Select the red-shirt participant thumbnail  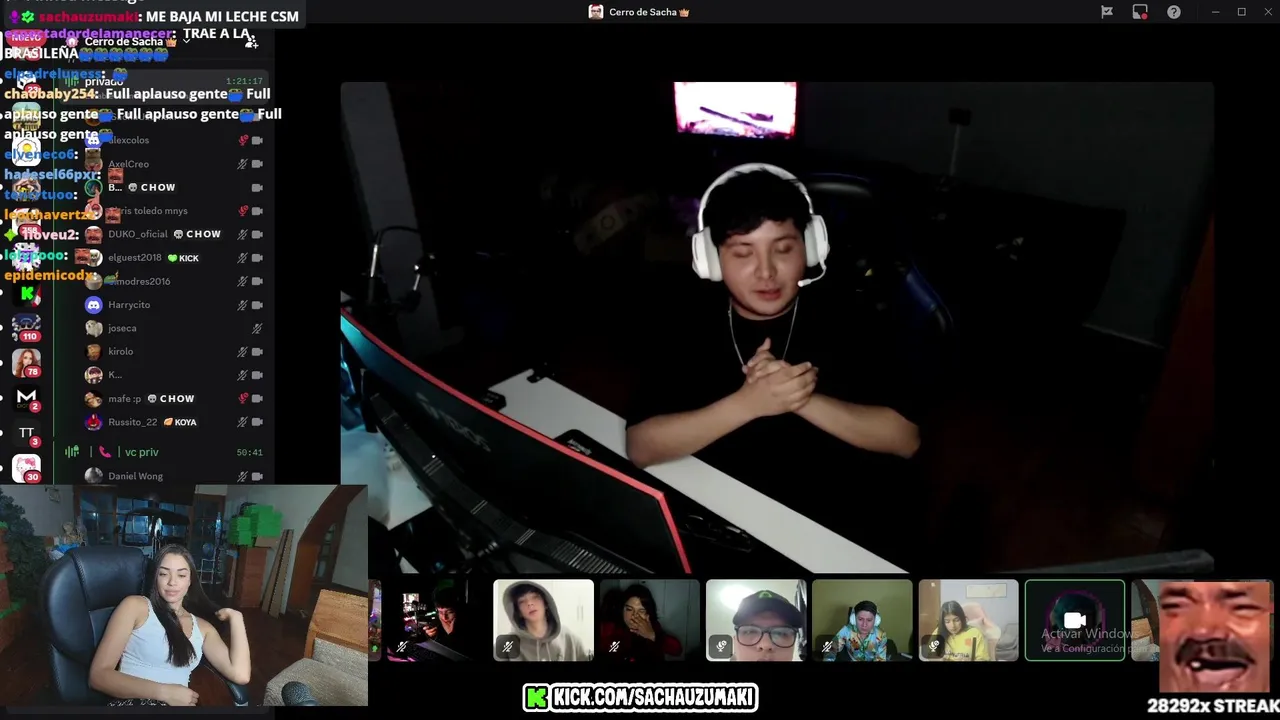[650, 620]
